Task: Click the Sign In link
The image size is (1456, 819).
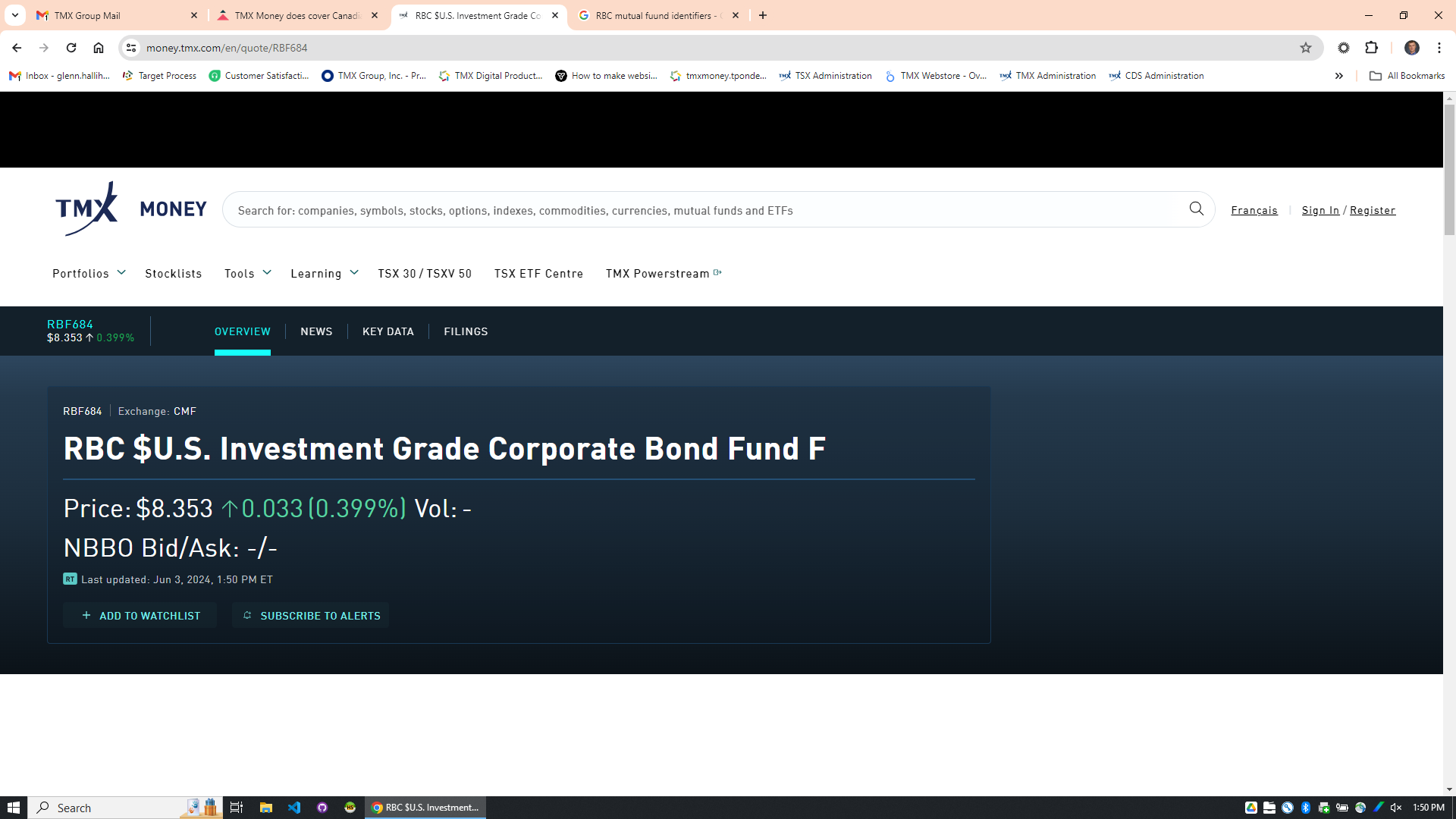Action: [x=1319, y=210]
